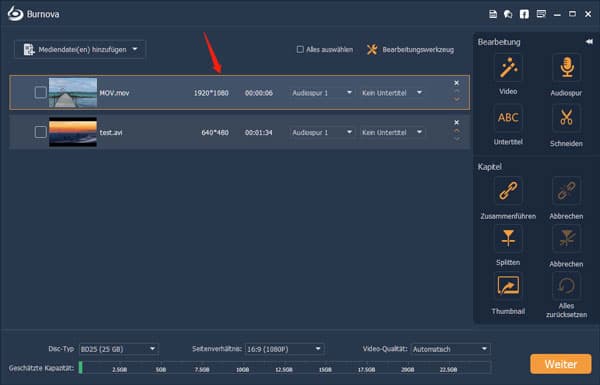Open the Untertitel ABC tool
The height and width of the screenshot is (385, 600).
(x=508, y=118)
